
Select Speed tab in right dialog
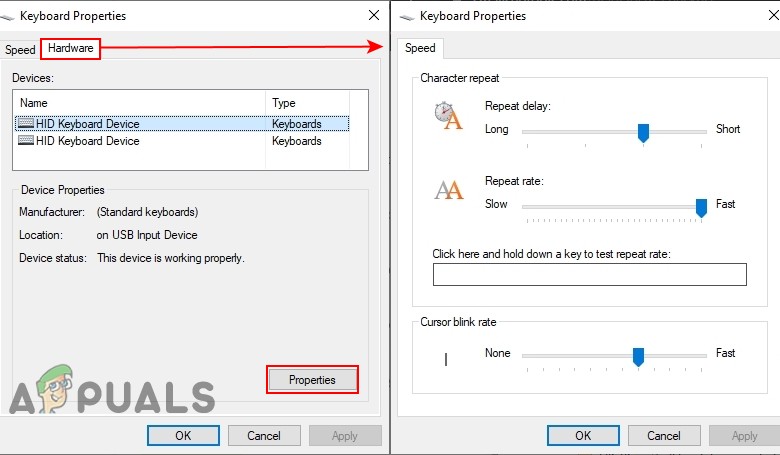420,48
